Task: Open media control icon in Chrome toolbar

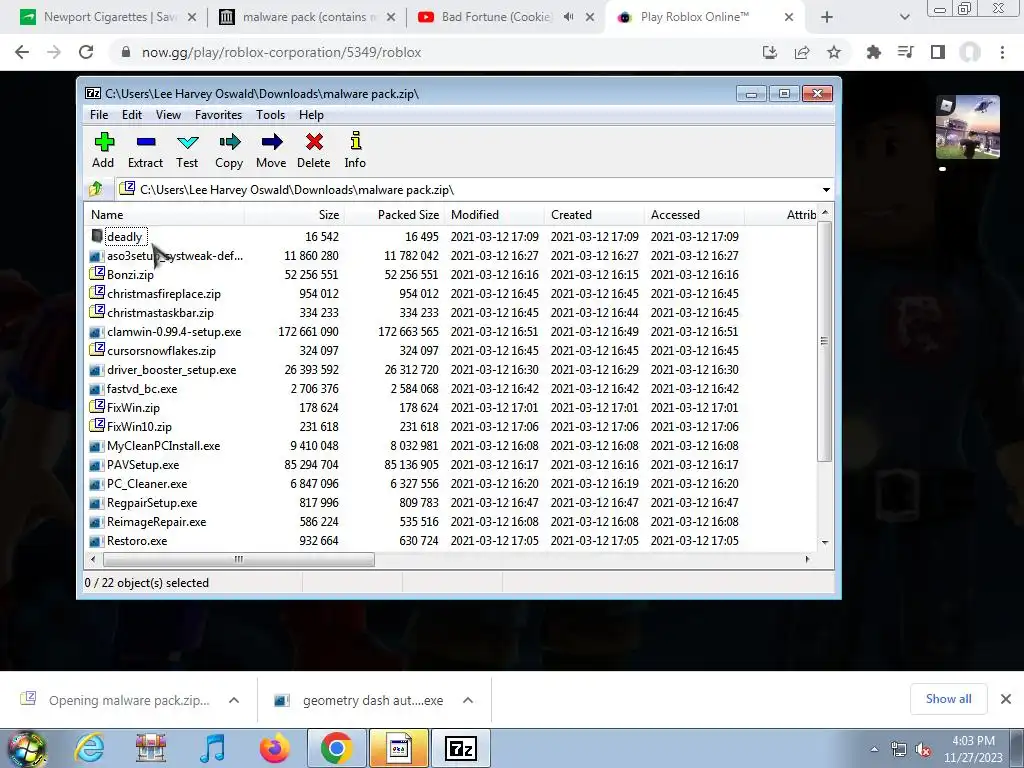Action: pyautogui.click(x=906, y=52)
